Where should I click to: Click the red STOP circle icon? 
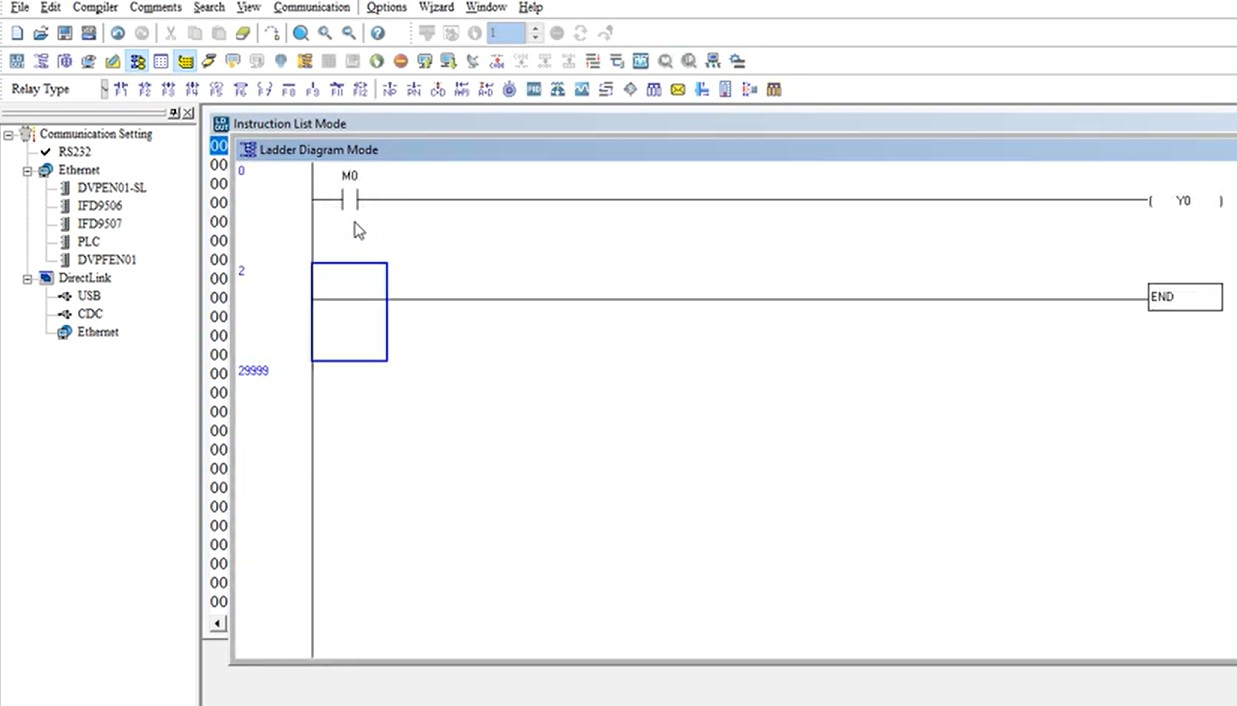pos(400,61)
